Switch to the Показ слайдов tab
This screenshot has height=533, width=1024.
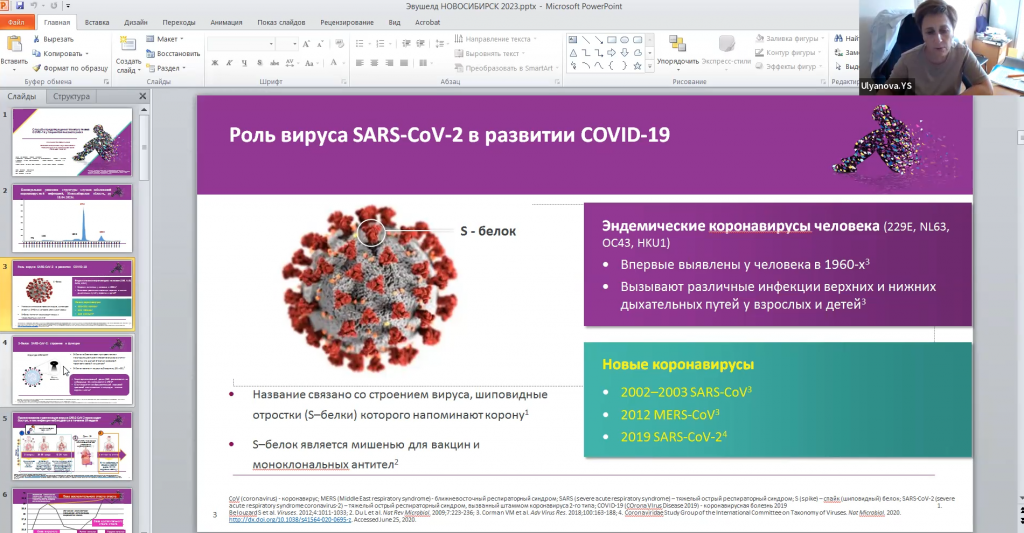tap(281, 22)
